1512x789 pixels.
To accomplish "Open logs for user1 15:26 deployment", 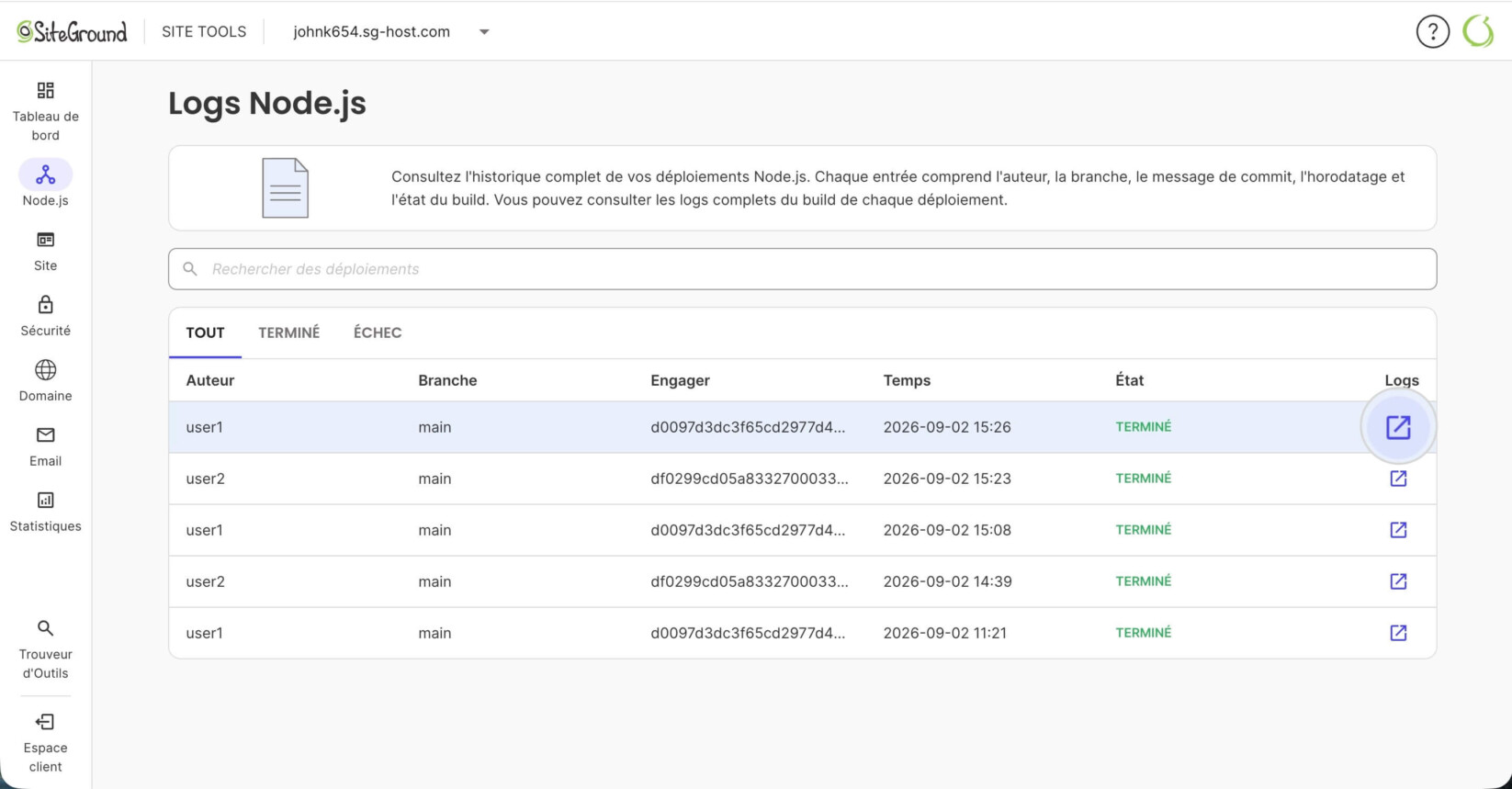I will [x=1398, y=427].
